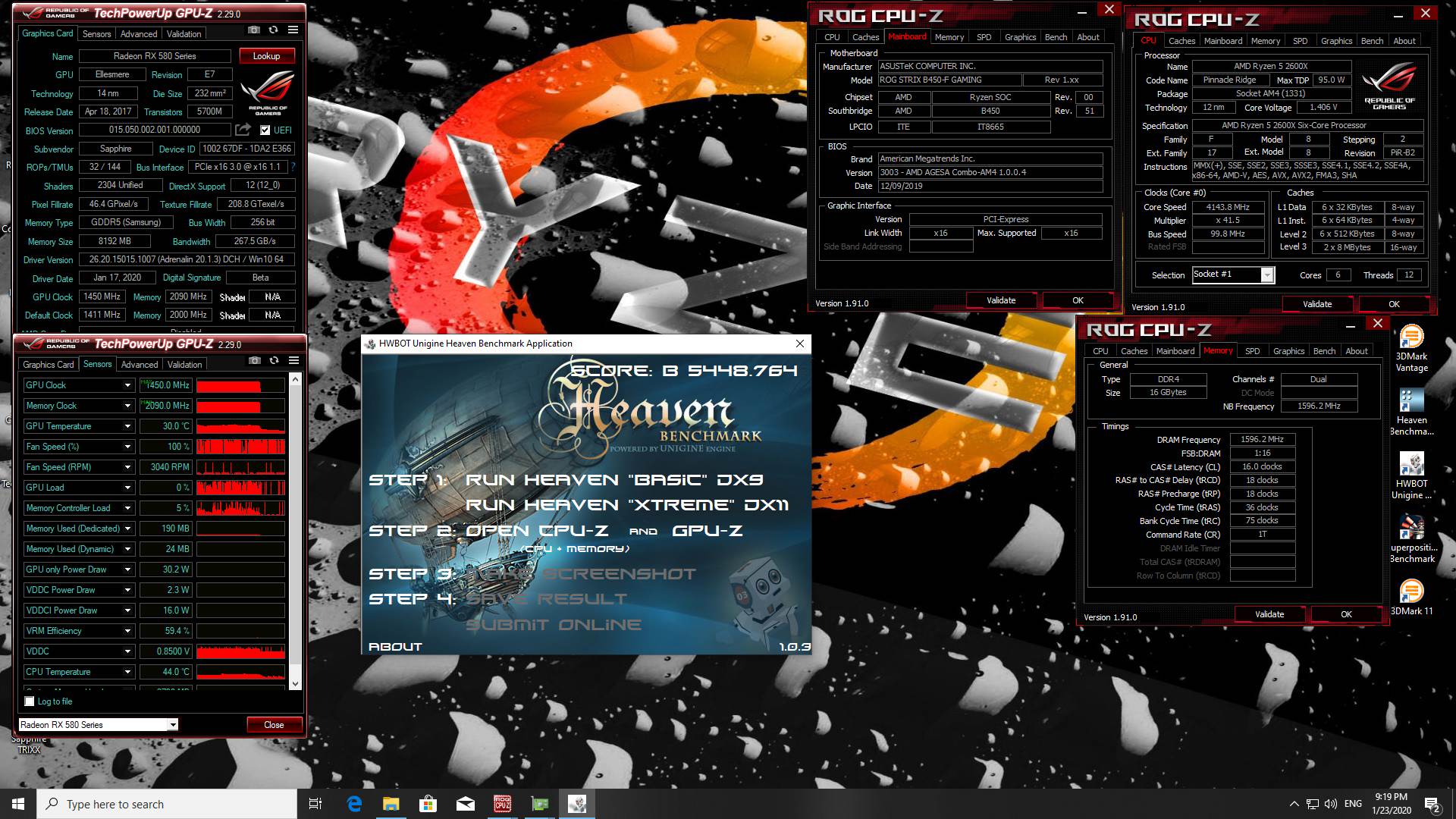Screen dimensions: 1456x819
Task: Open Microsoft Store from the taskbar
Action: 428,804
